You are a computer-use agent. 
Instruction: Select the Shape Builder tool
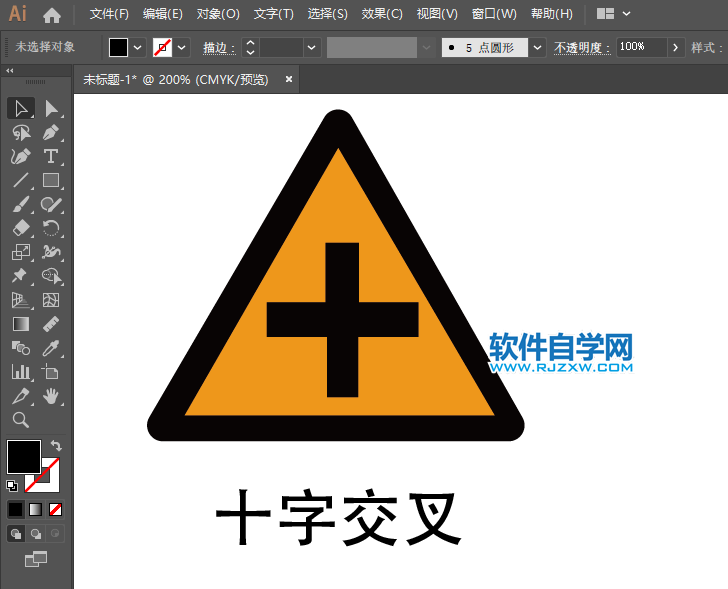click(x=51, y=276)
